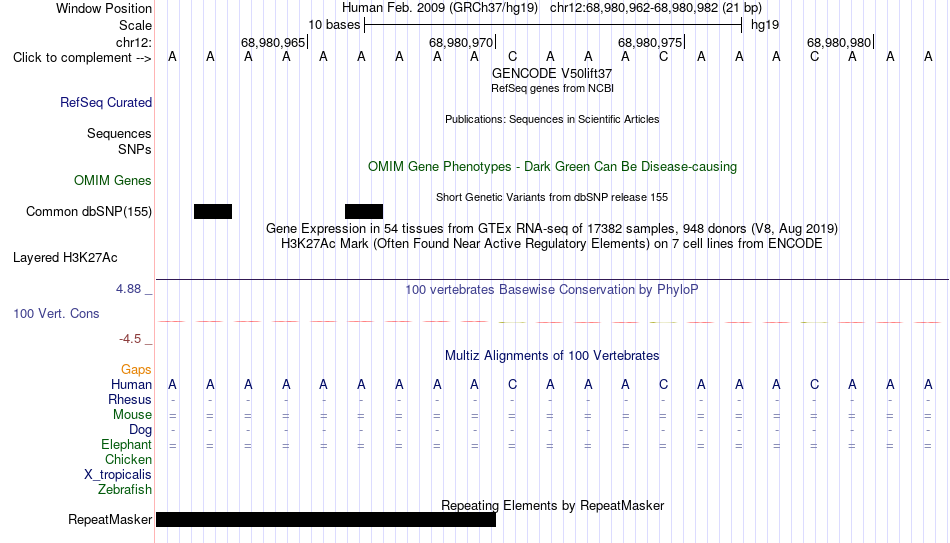Click 'Multiz Alignments of 100 Vertebrates' title
This screenshot has width=950, height=543.
tap(552, 356)
